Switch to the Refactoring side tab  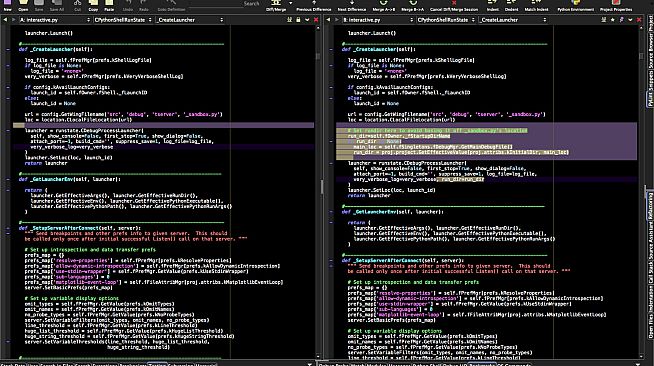click(x=650, y=206)
